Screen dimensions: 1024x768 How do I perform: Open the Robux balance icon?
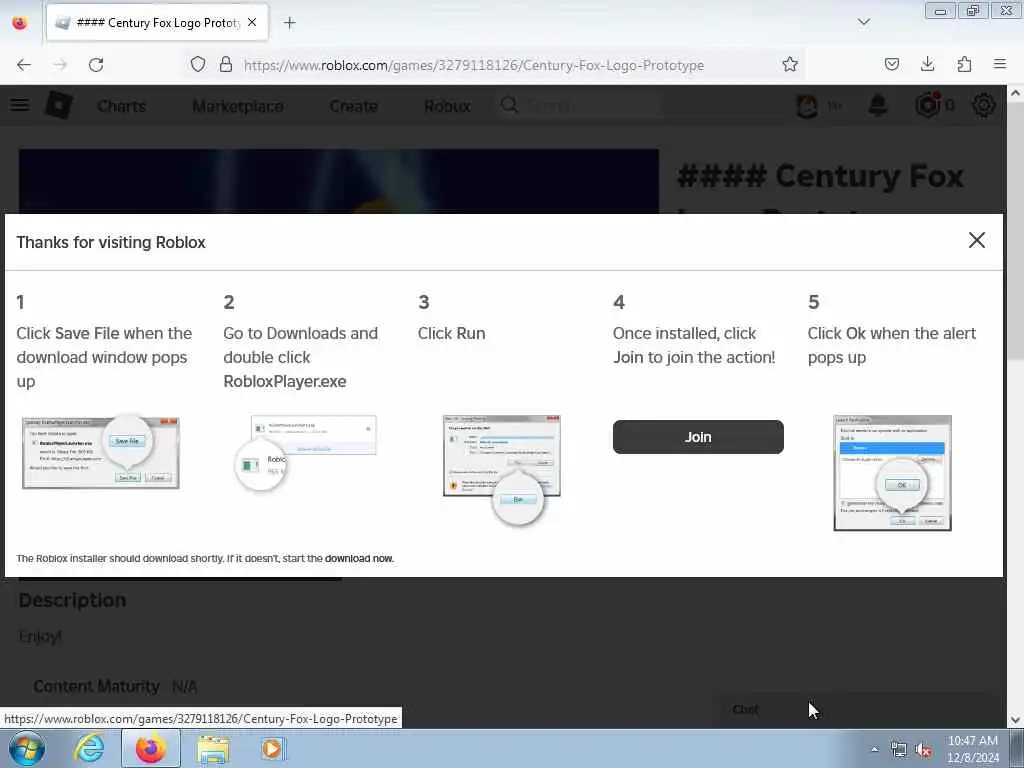tap(928, 105)
